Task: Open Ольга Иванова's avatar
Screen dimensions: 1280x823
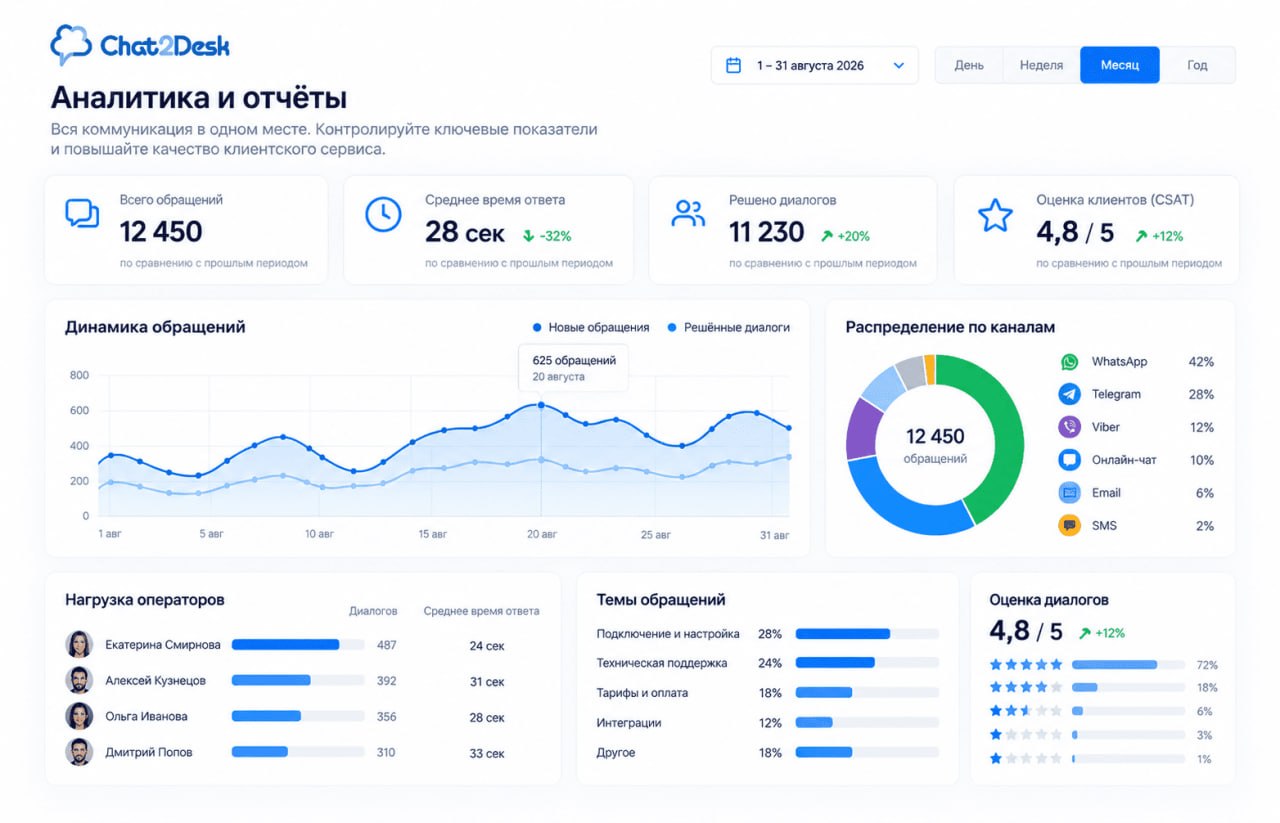Action: click(79, 716)
